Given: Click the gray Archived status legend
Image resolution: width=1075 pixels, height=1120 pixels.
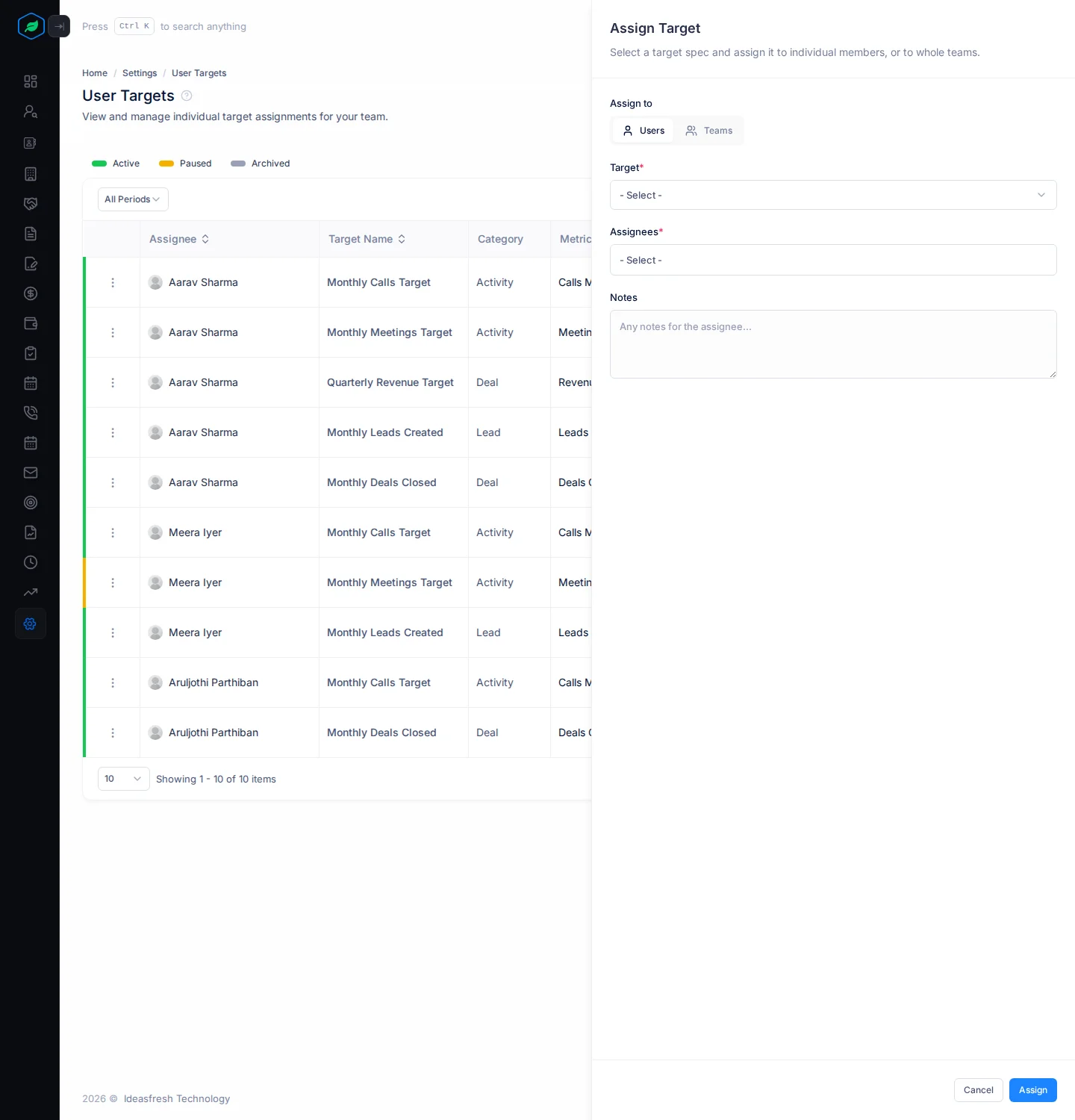Looking at the screenshot, I should pos(261,164).
